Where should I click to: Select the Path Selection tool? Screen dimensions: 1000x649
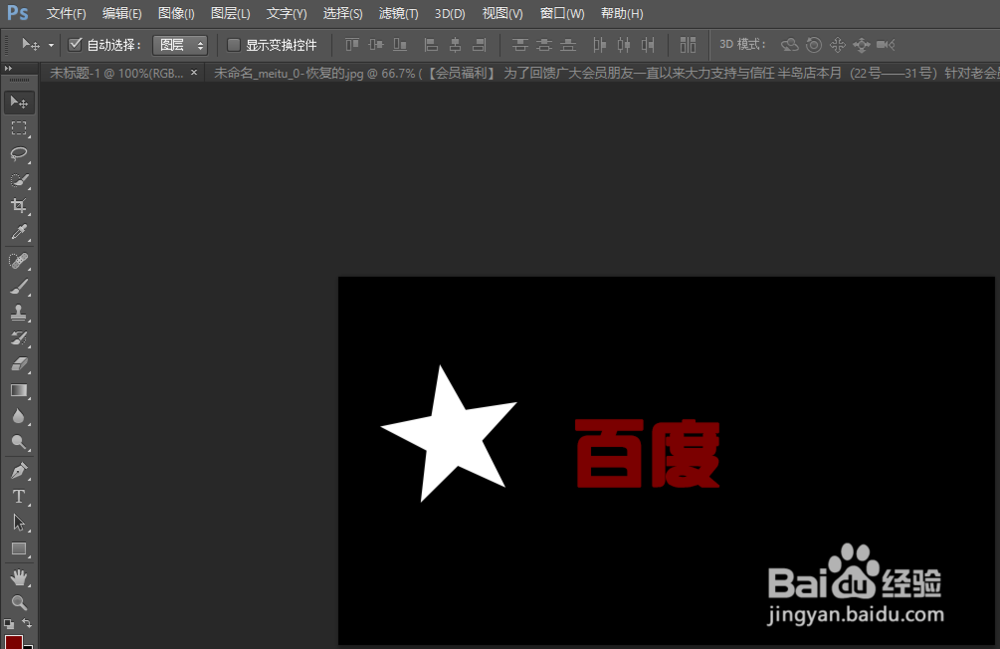tap(19, 523)
